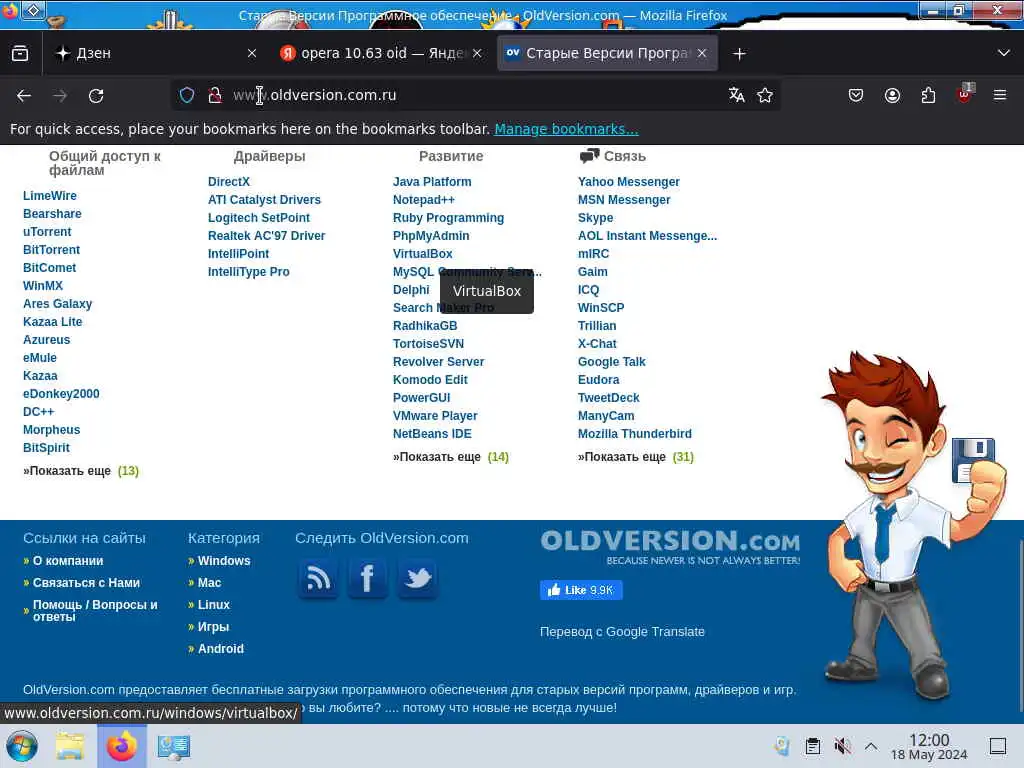Reload the current page

click(96, 95)
